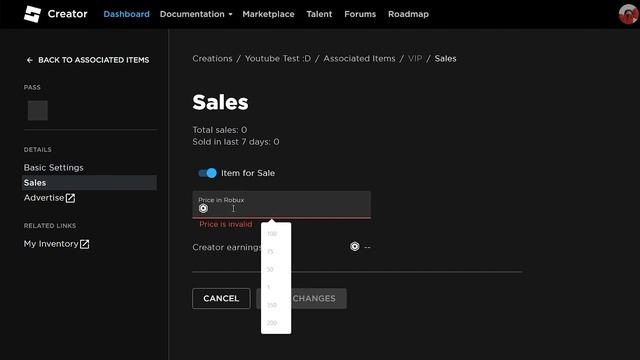Click the 'Price is invalid' error text
Viewport: 640px width, 360px height.
(x=226, y=224)
